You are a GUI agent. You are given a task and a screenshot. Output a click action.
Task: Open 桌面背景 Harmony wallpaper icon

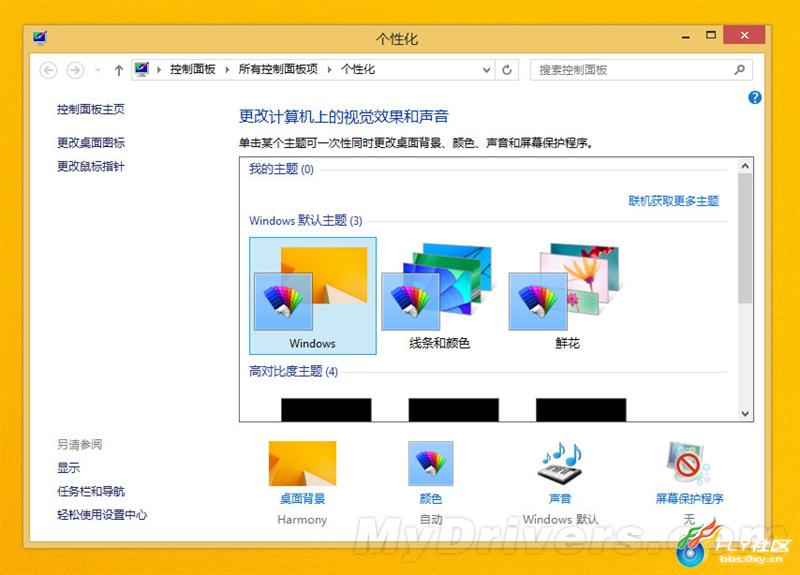[303, 463]
